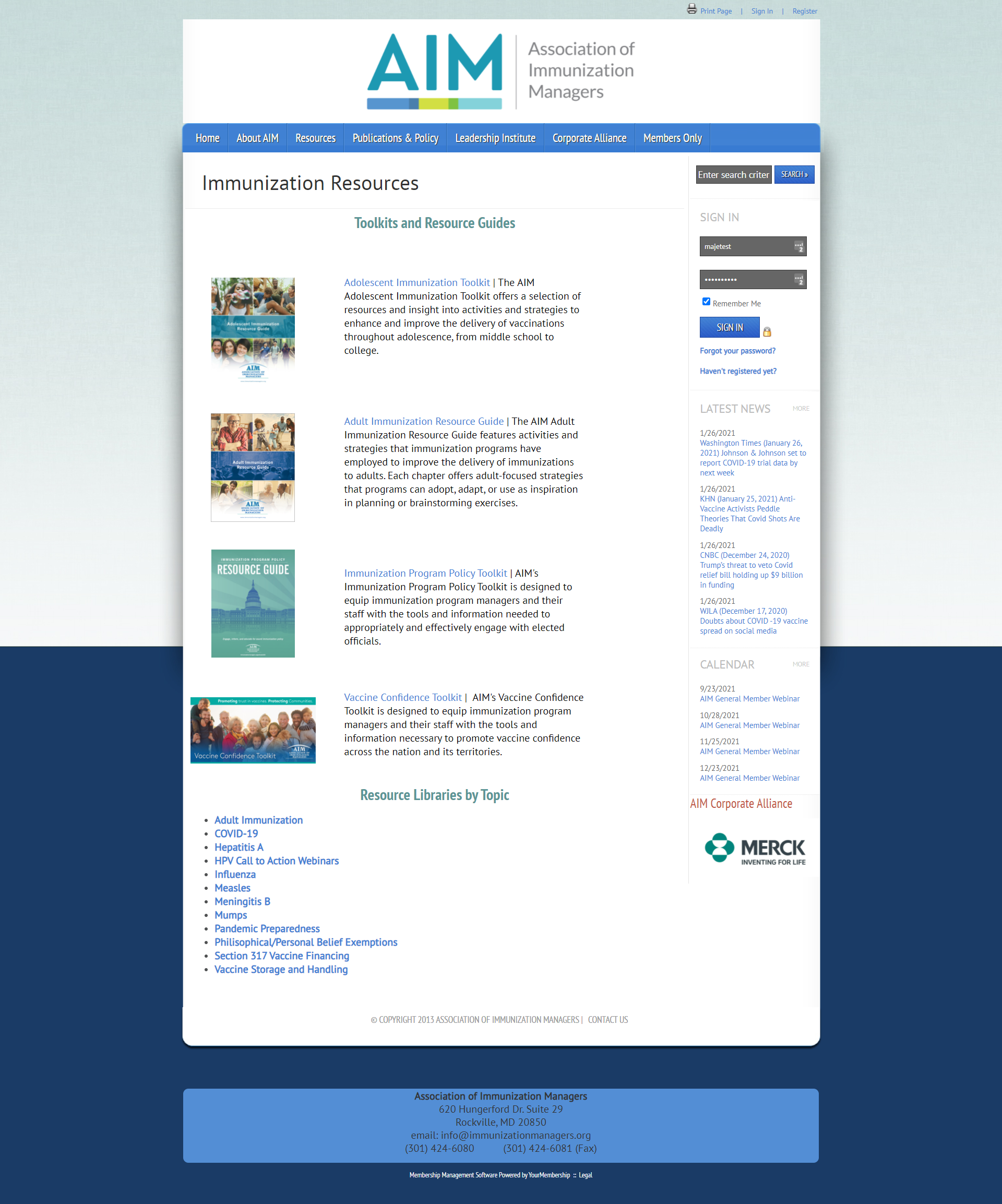1002x1204 pixels.
Task: Open the Resources menu
Action: (315, 138)
